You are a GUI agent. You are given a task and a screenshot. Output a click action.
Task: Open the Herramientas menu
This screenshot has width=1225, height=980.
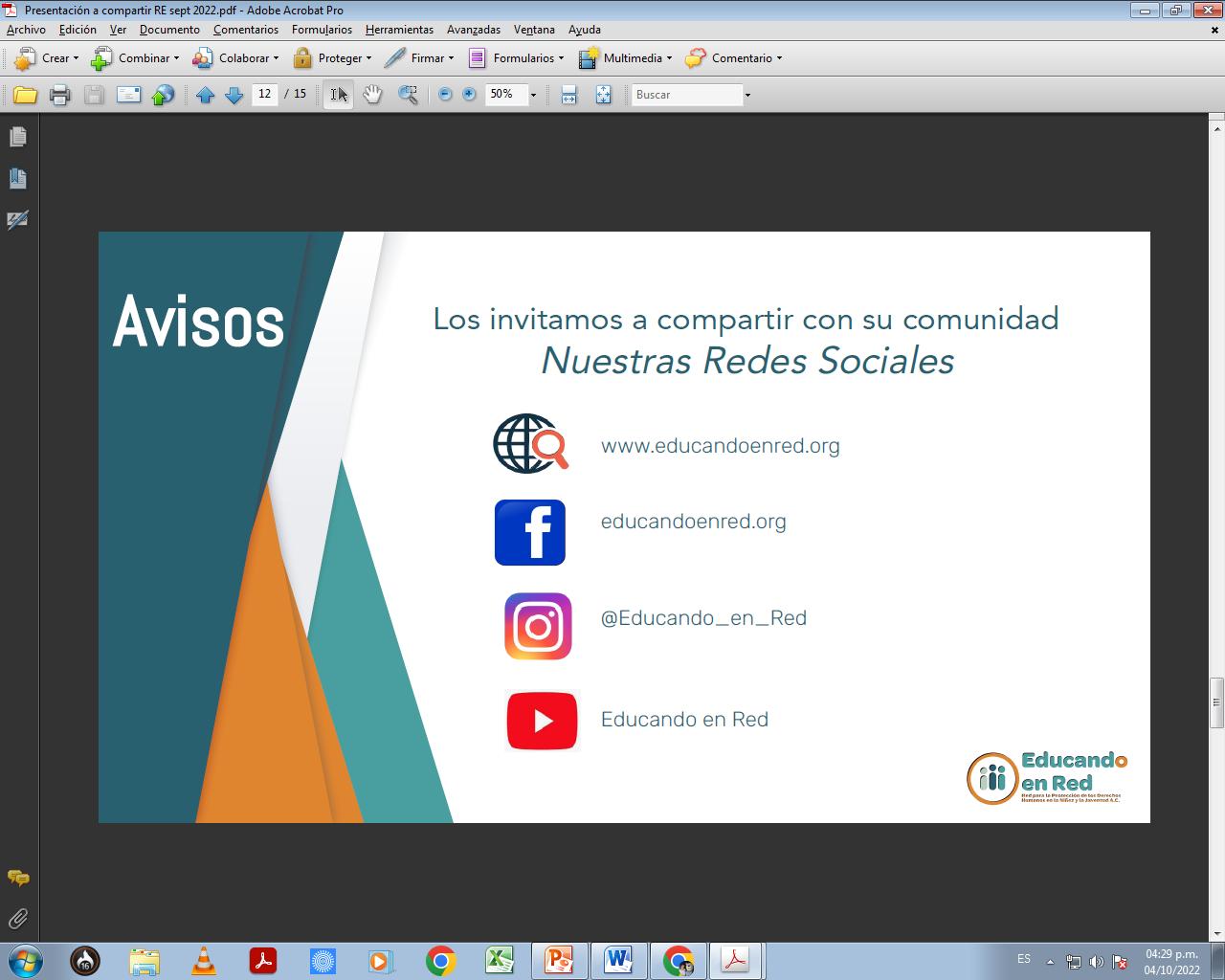(399, 30)
